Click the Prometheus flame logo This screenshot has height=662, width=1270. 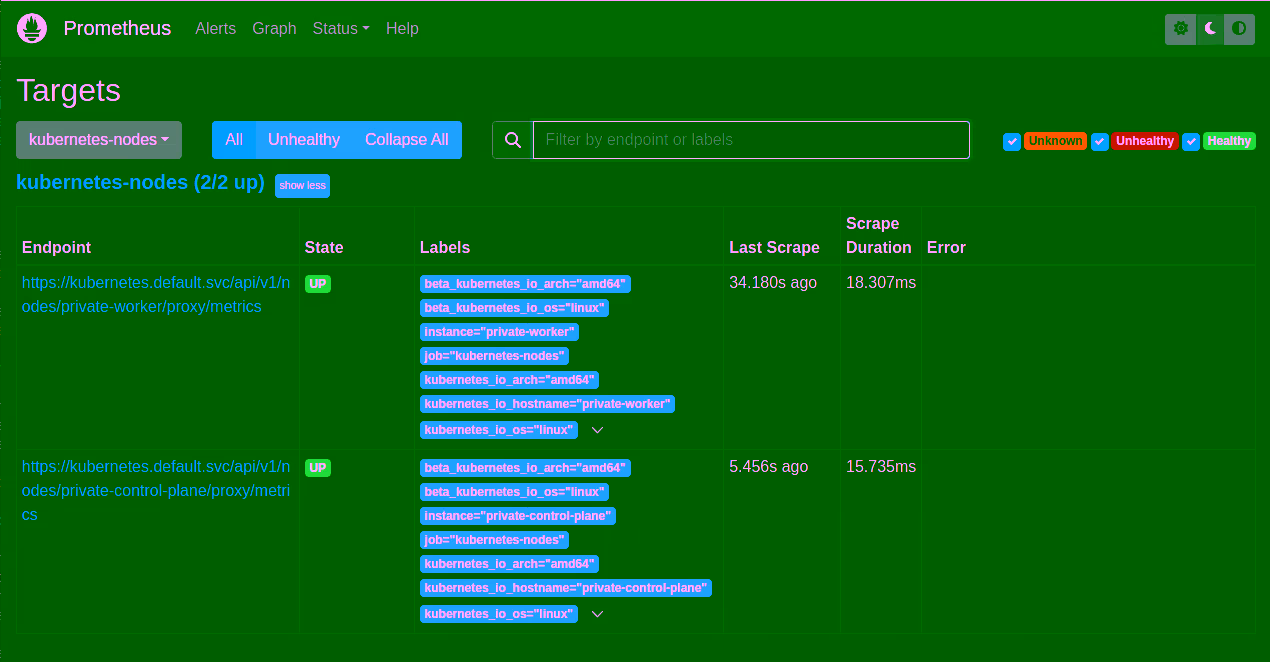(x=31, y=28)
